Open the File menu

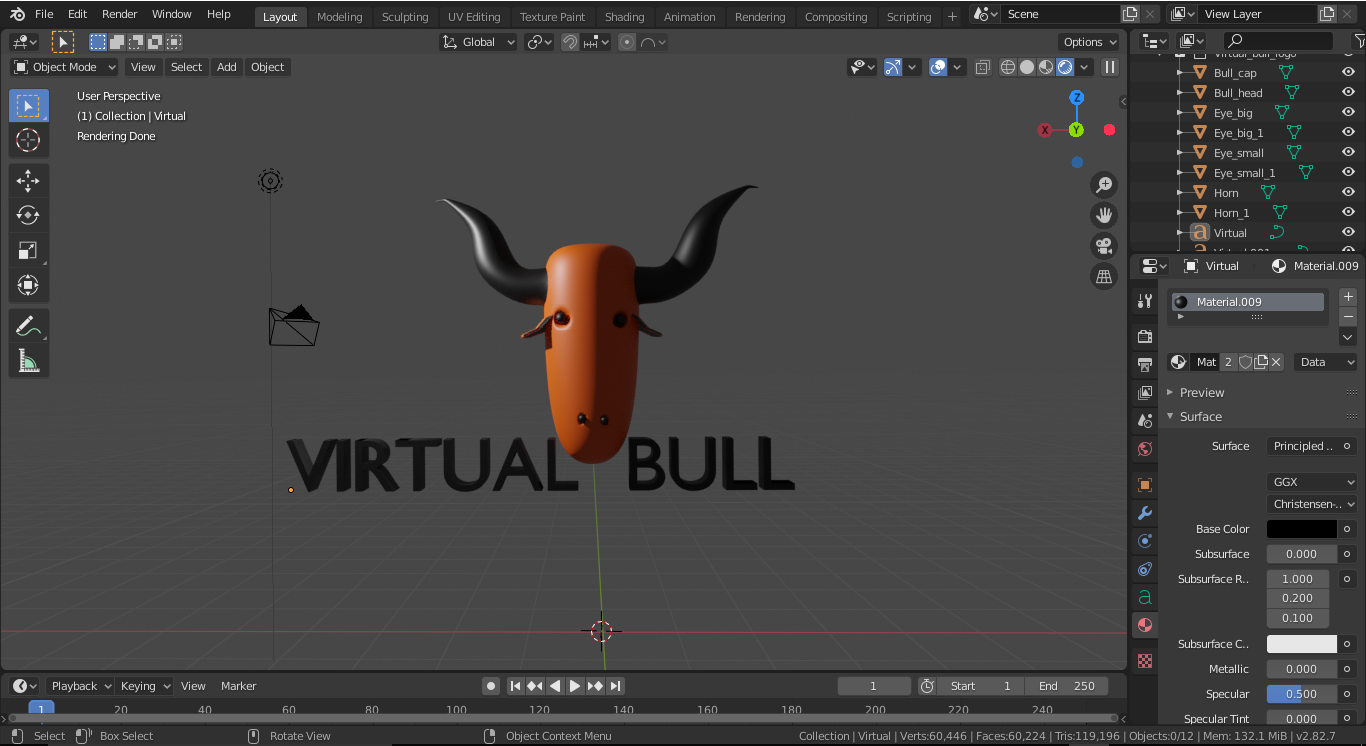click(44, 14)
